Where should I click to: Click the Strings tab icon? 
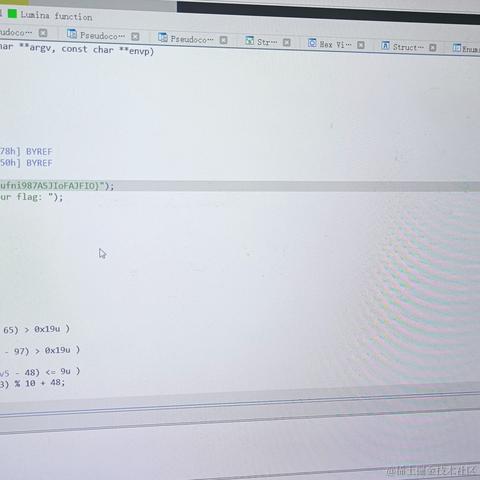[249, 41]
